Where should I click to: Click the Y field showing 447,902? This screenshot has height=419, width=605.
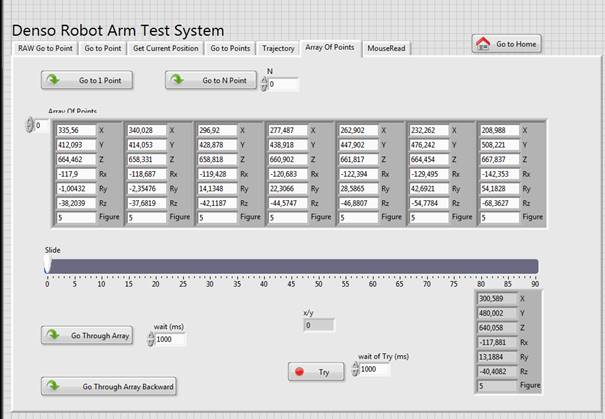tap(358, 145)
